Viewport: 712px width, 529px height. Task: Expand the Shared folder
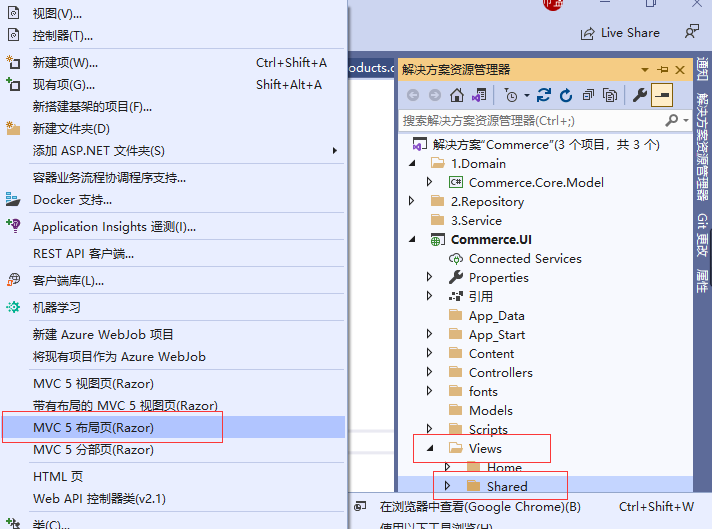(448, 485)
